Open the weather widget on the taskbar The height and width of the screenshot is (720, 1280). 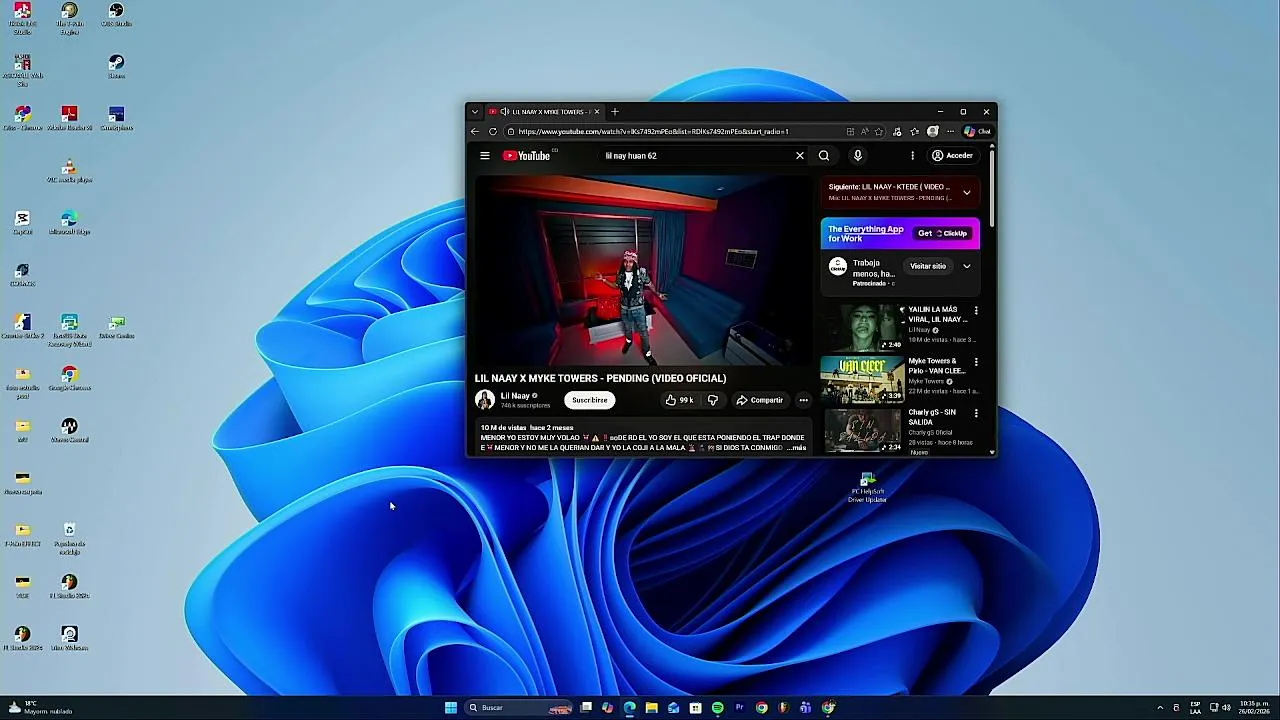click(40, 708)
